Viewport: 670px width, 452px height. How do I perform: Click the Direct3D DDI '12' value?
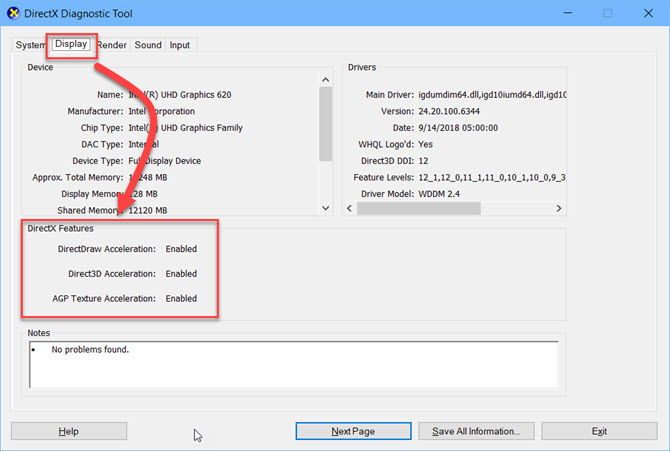[x=423, y=161]
